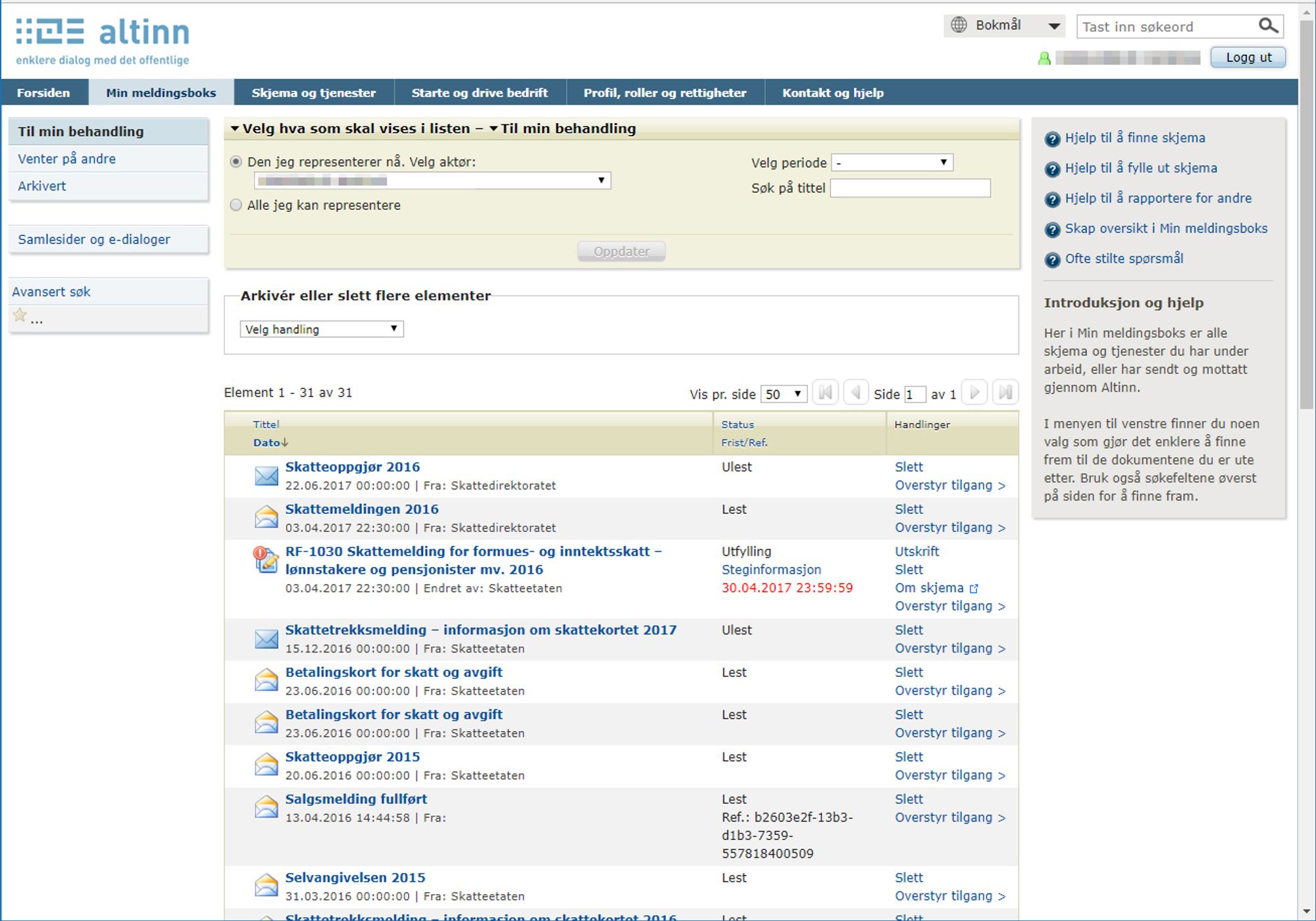Click the Logg ut button
Image resolution: width=1316 pixels, height=921 pixels.
point(1248,57)
